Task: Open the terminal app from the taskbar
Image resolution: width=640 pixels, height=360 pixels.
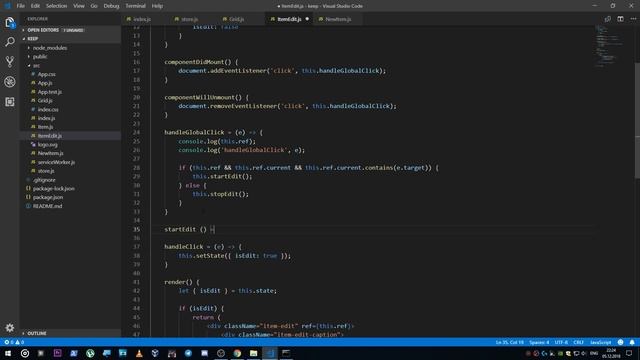Action: click(x=286, y=353)
